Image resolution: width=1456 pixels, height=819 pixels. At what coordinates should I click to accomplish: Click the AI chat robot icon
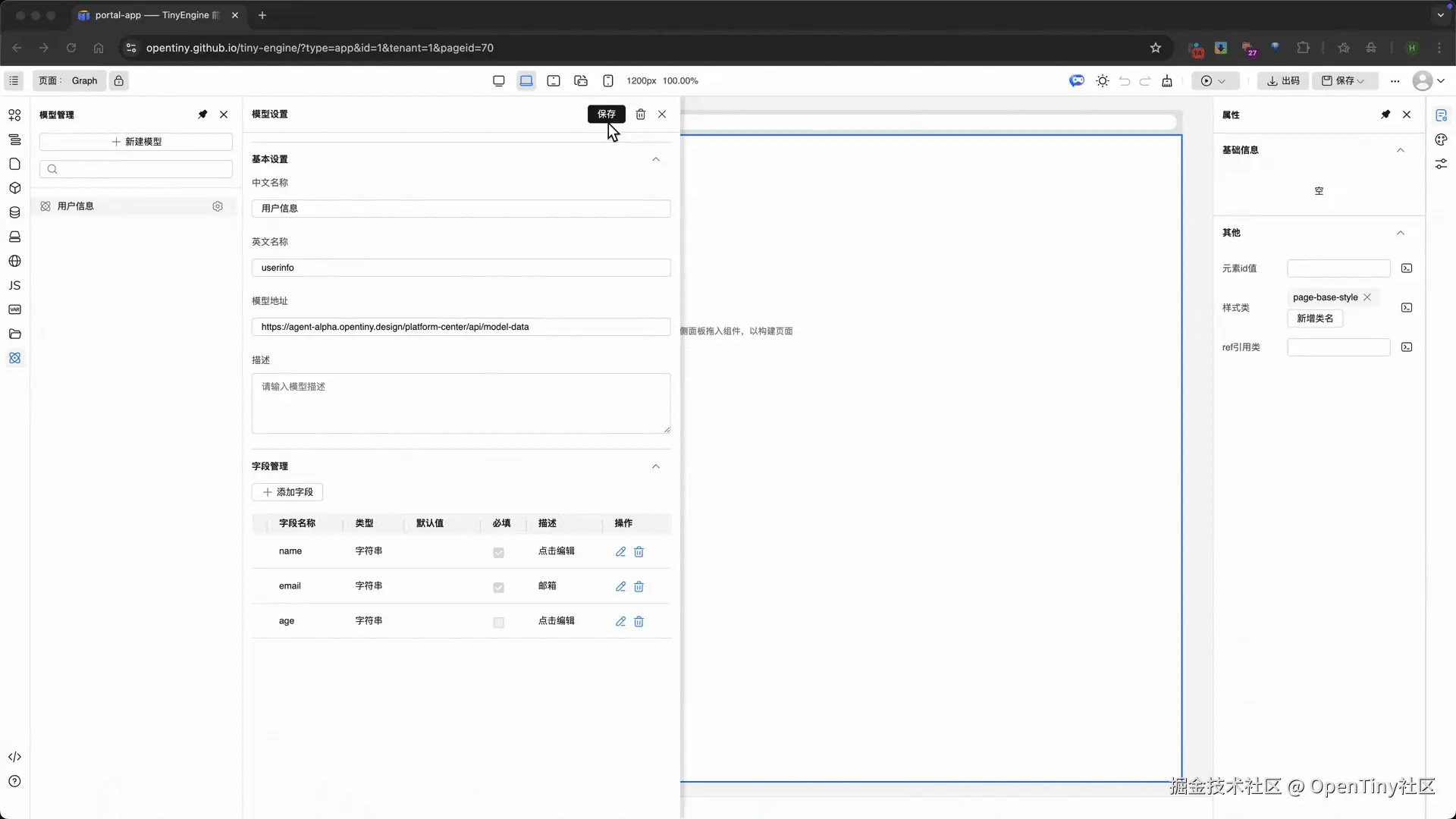(1077, 80)
